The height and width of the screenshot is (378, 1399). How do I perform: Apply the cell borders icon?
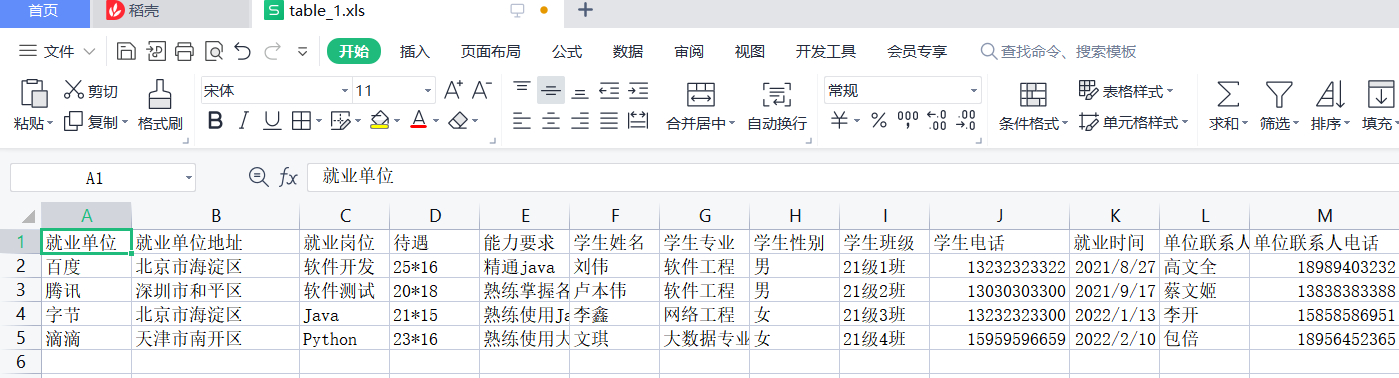pyautogui.click(x=300, y=121)
